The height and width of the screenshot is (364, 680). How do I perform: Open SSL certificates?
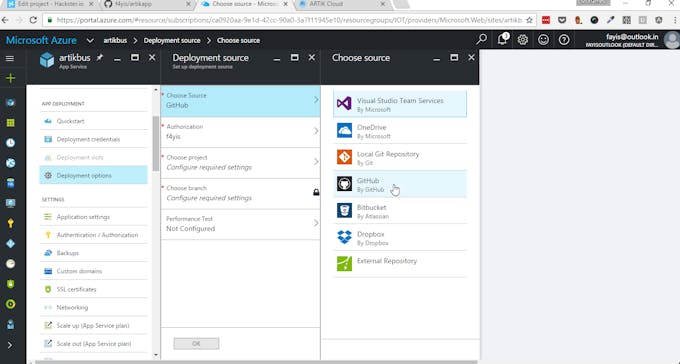[x=93, y=289]
